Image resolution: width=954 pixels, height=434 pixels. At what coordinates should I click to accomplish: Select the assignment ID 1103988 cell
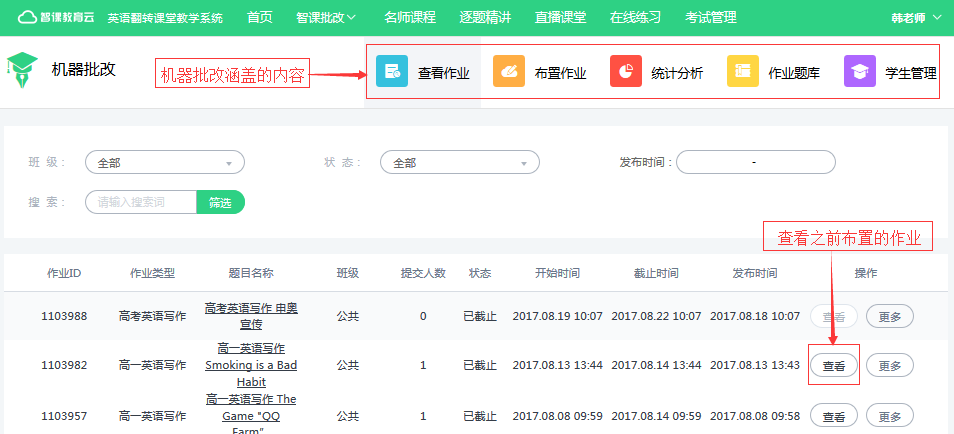(x=64, y=316)
